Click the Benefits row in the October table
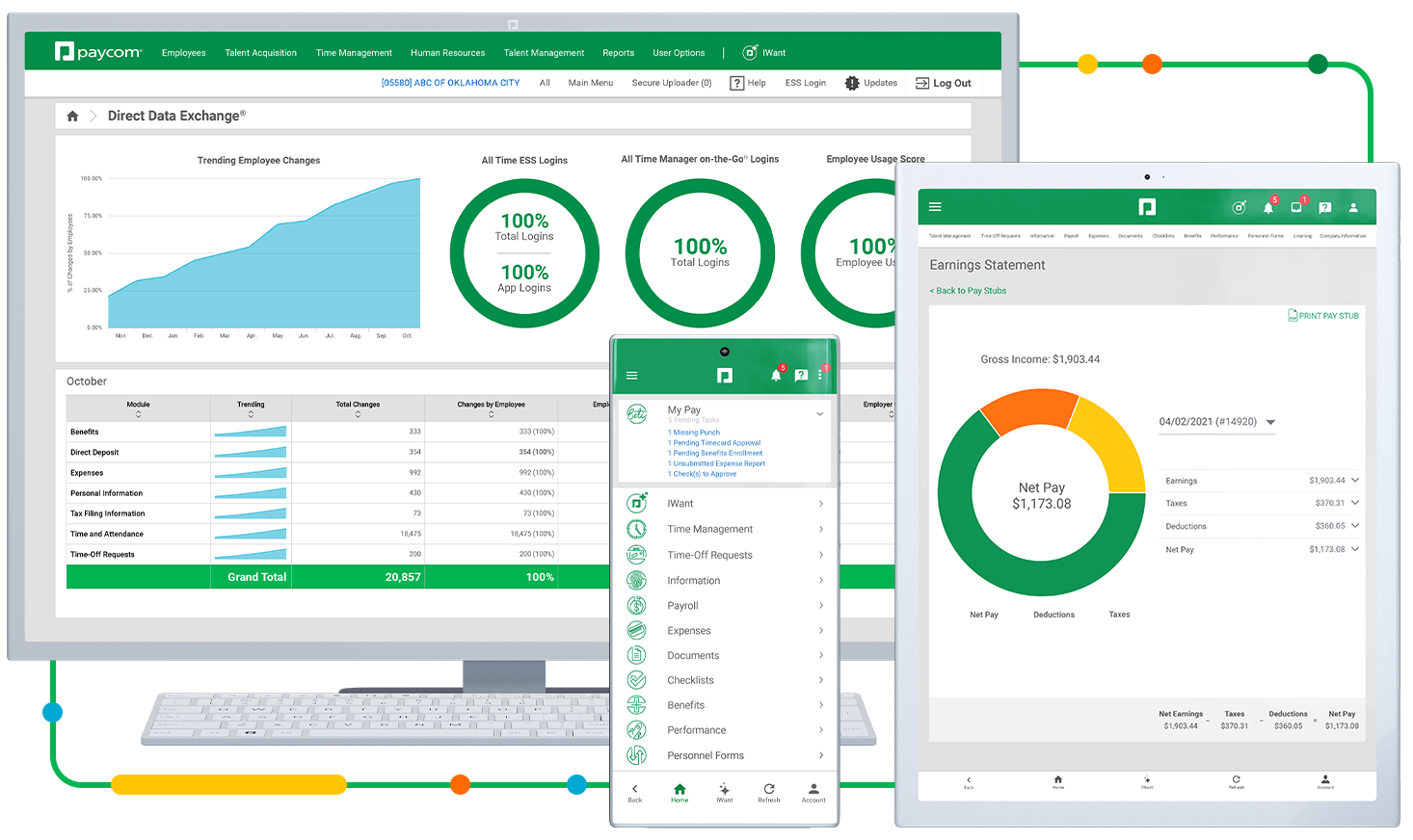 tap(337, 432)
